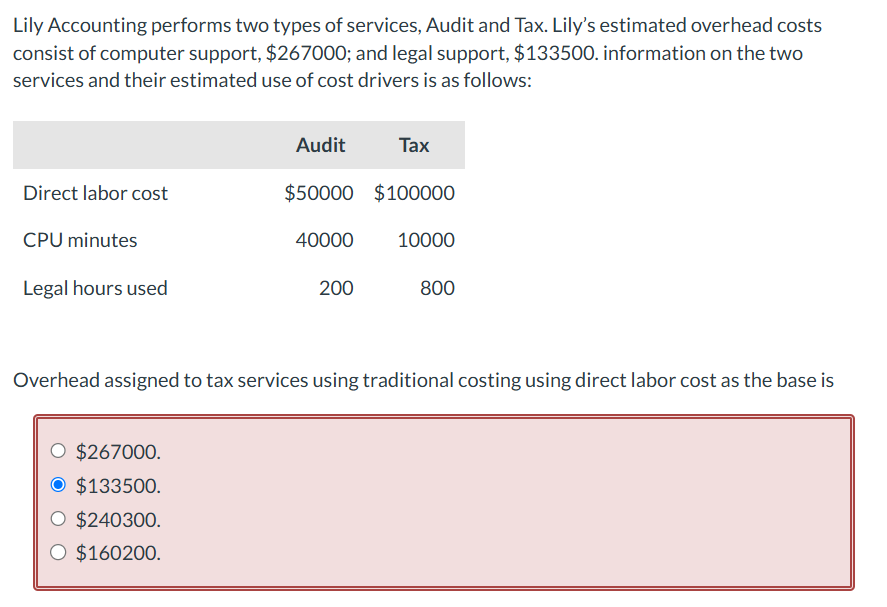This screenshot has width=887, height=607.
Task: Click the CPU minutes row label
Action: (x=80, y=240)
